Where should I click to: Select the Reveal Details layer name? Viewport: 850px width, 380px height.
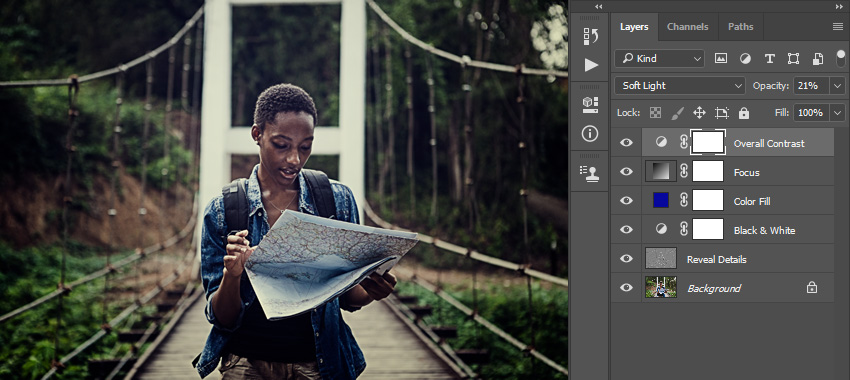[x=717, y=259]
